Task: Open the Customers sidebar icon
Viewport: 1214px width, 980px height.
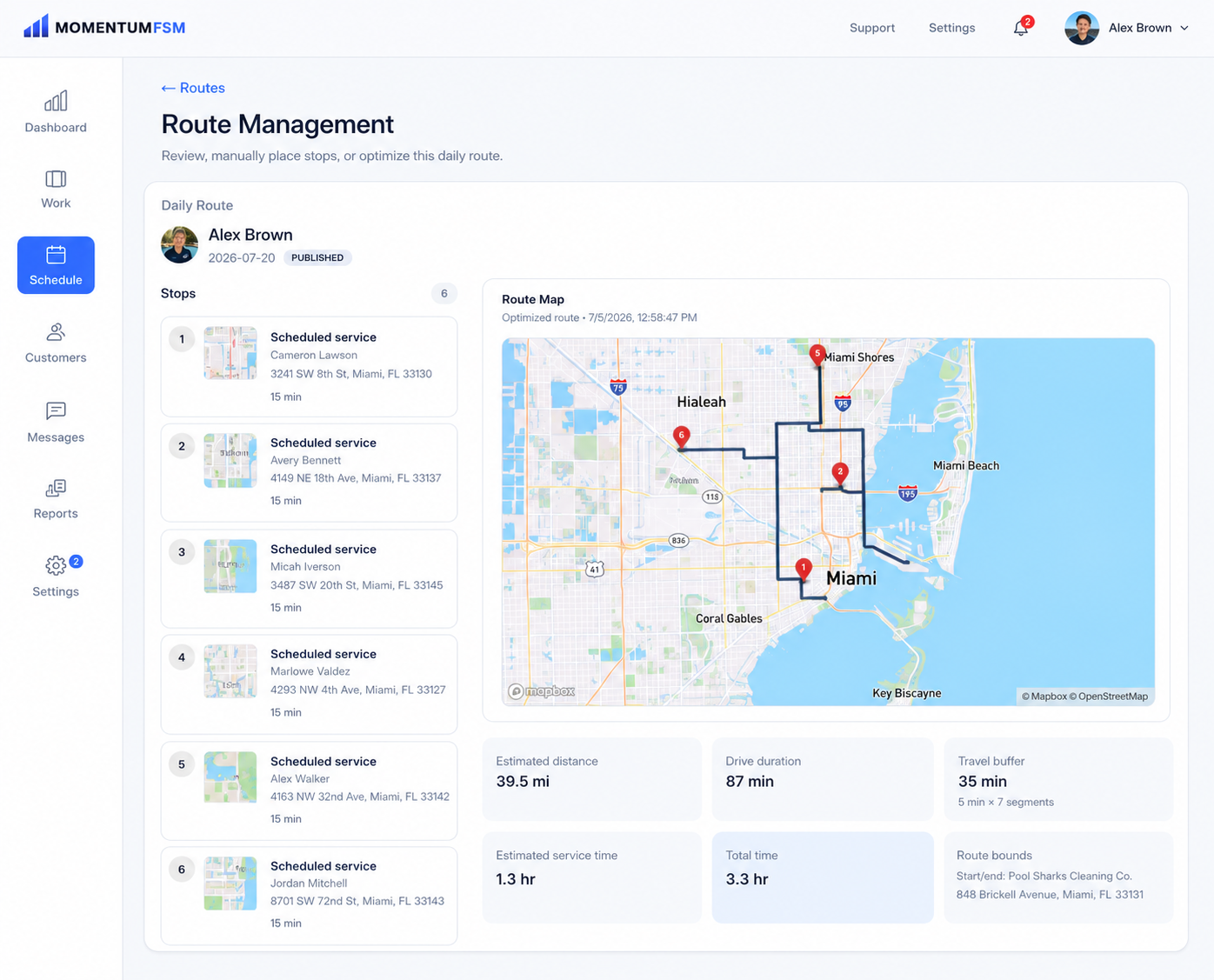Action: point(56,332)
